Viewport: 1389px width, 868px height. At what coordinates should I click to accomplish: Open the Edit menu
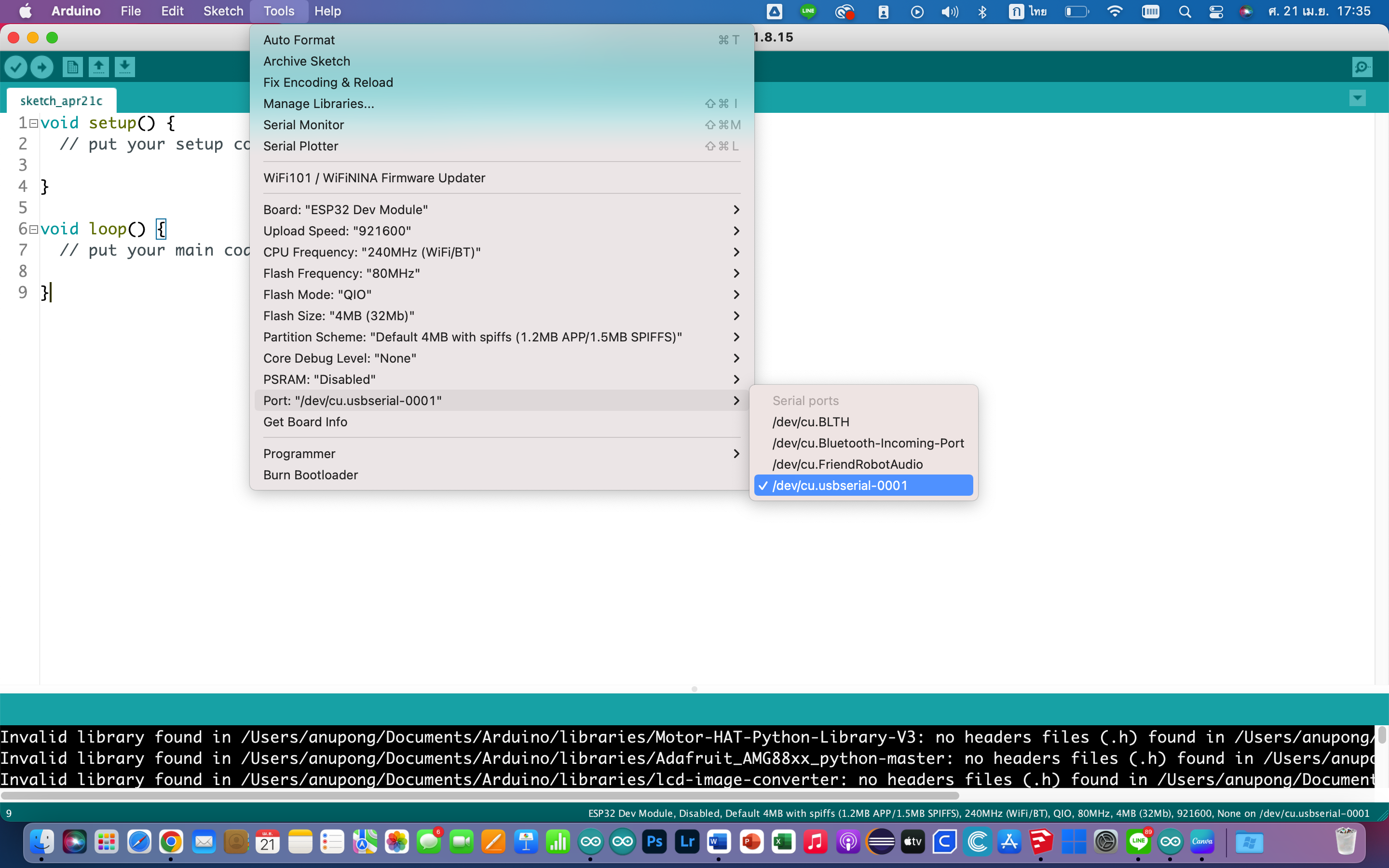172,11
